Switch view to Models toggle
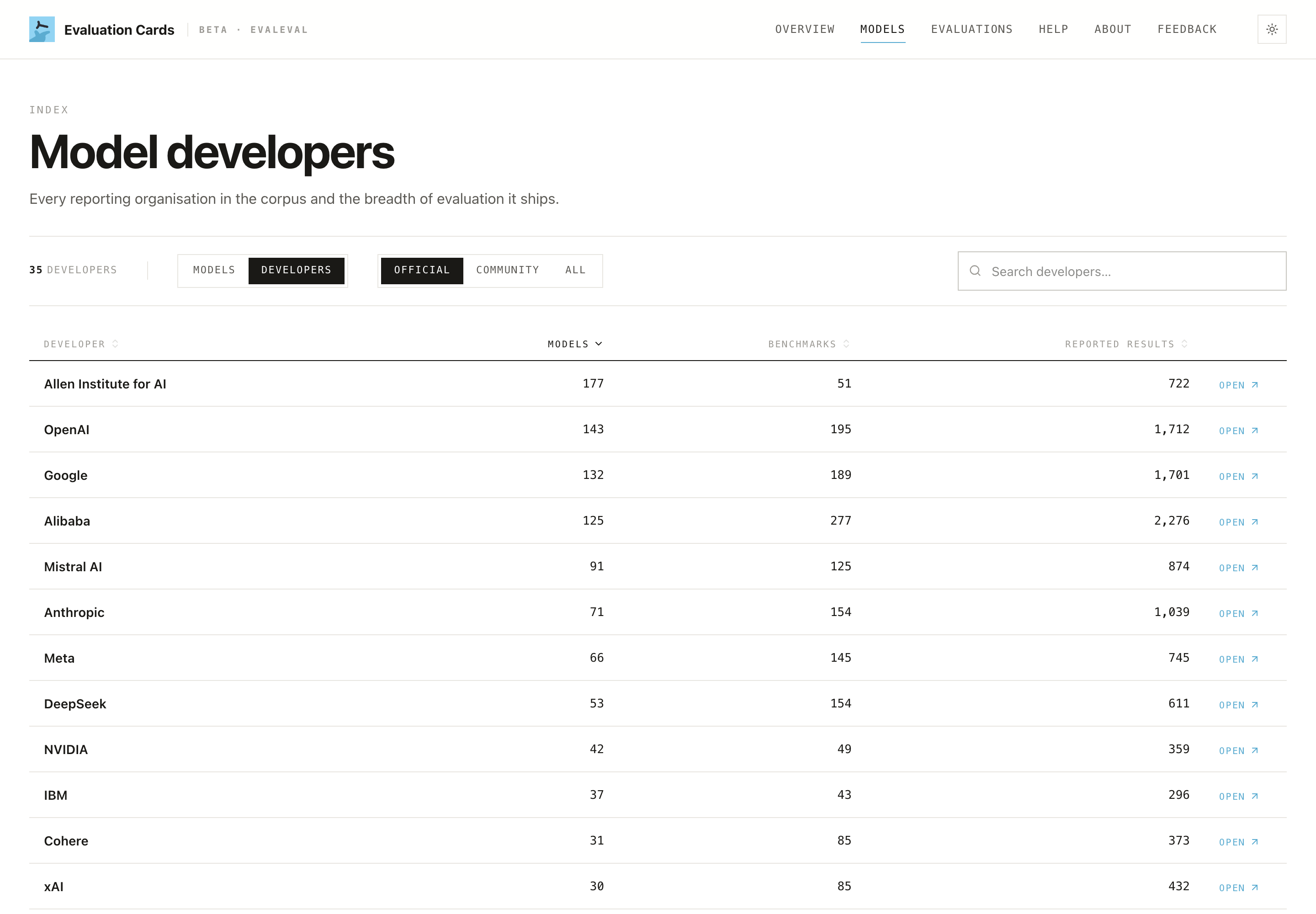 pyautogui.click(x=213, y=270)
